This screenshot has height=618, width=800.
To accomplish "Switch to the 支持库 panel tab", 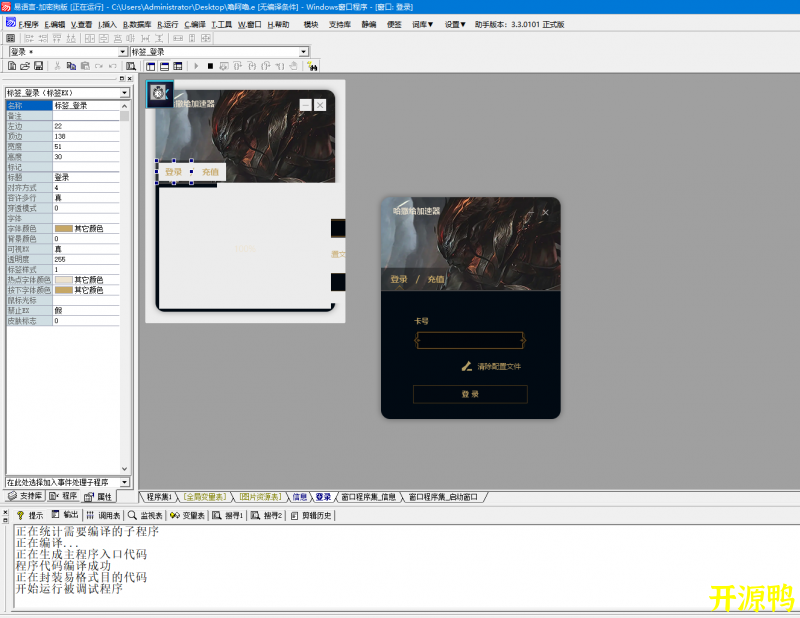I will click(26, 496).
